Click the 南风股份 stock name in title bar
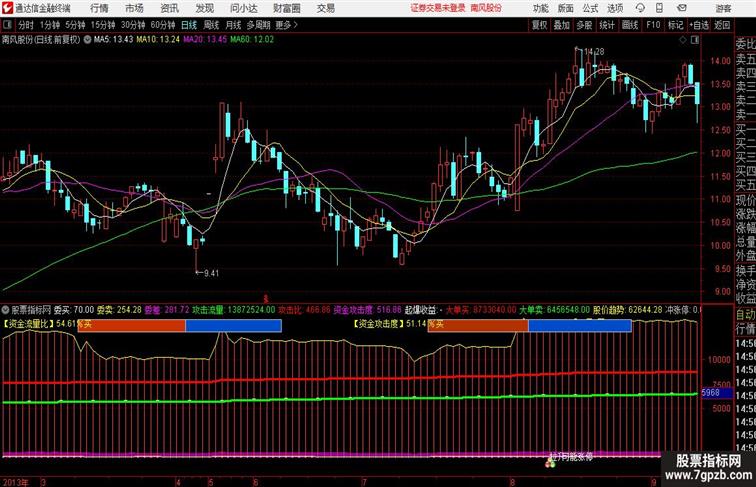 pos(486,8)
